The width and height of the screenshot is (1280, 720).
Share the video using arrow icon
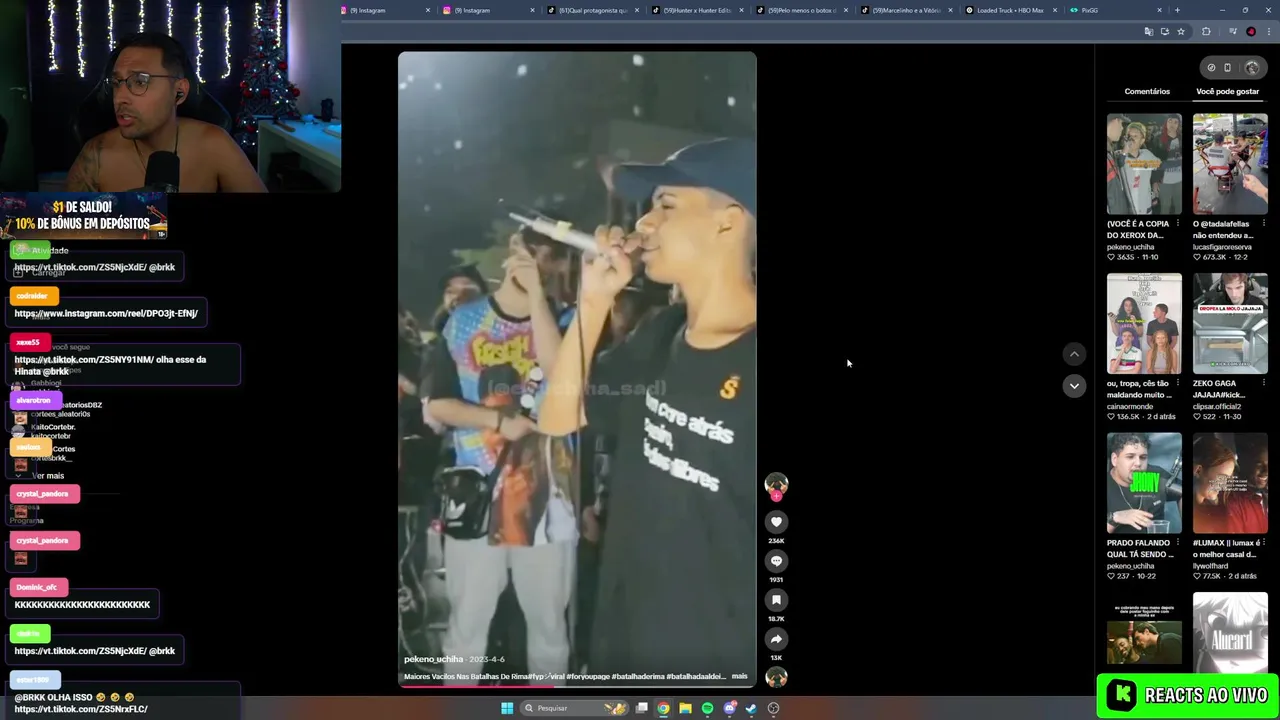tap(776, 639)
